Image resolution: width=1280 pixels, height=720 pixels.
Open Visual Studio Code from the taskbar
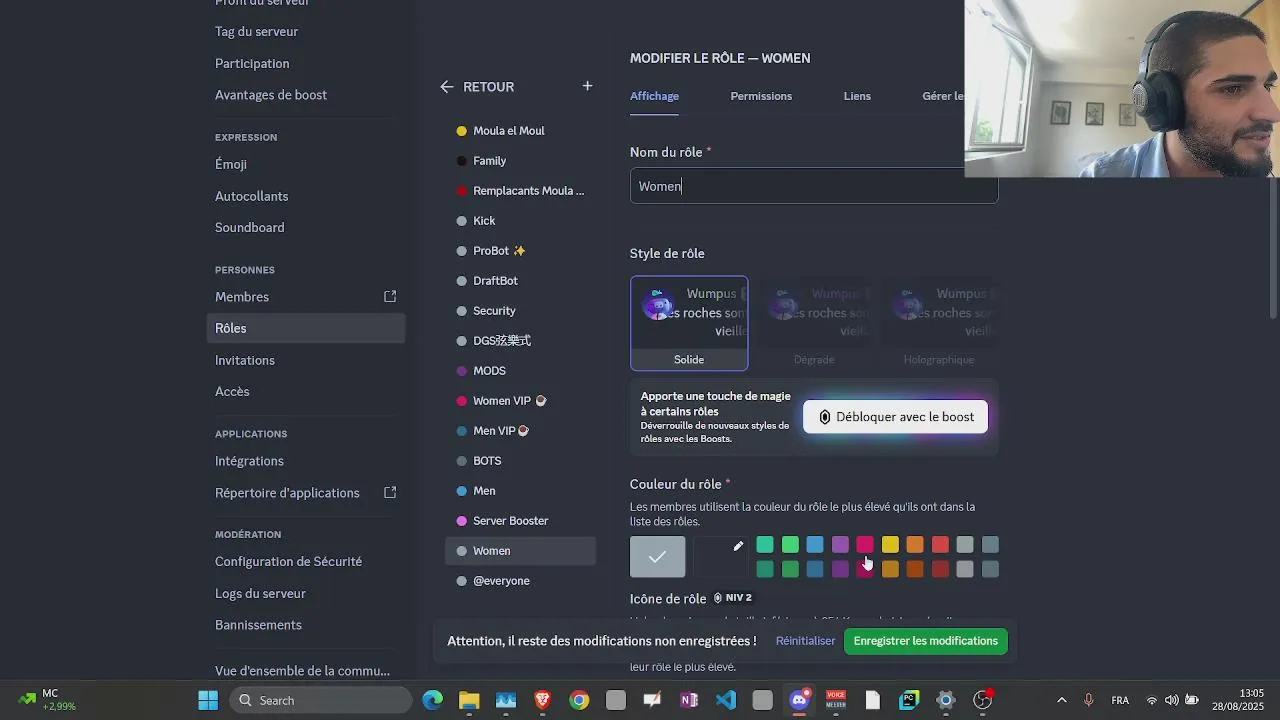tap(726, 700)
